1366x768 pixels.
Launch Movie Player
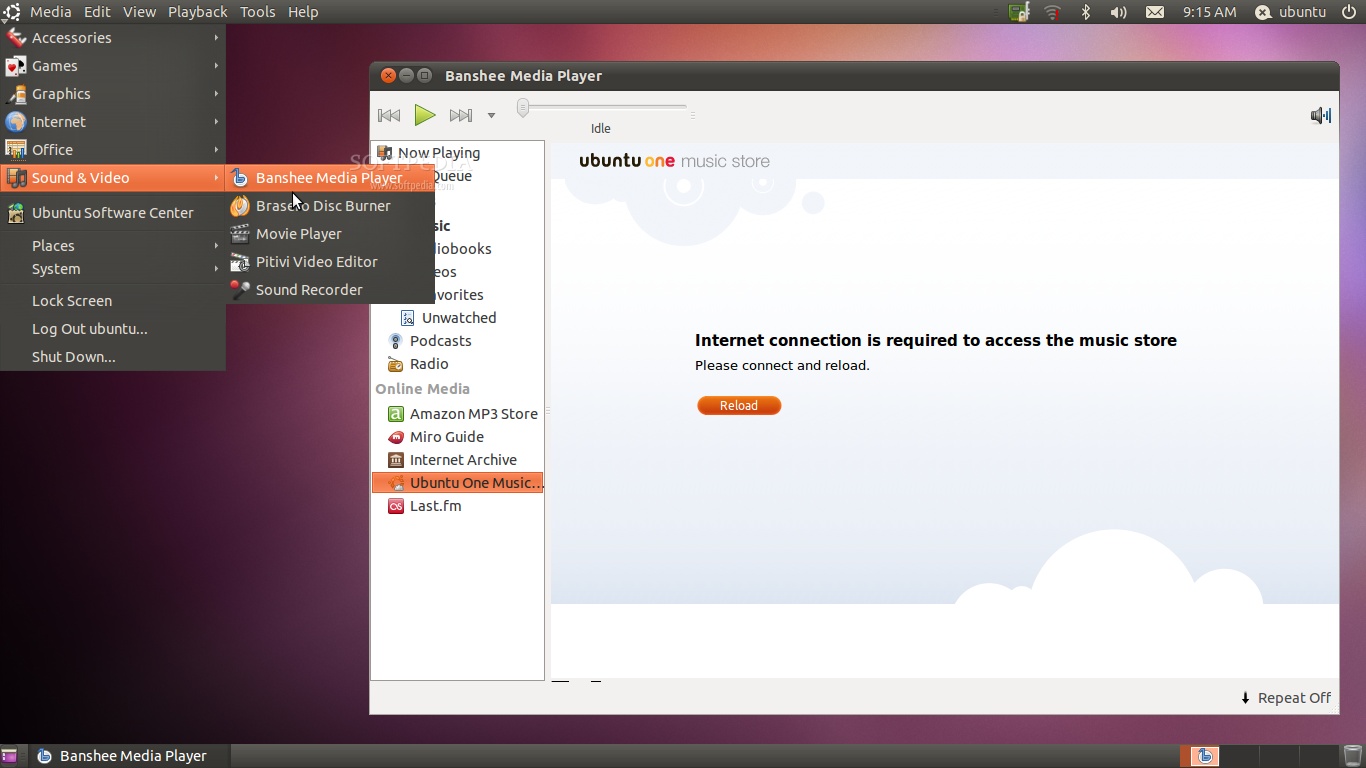[x=330, y=234]
